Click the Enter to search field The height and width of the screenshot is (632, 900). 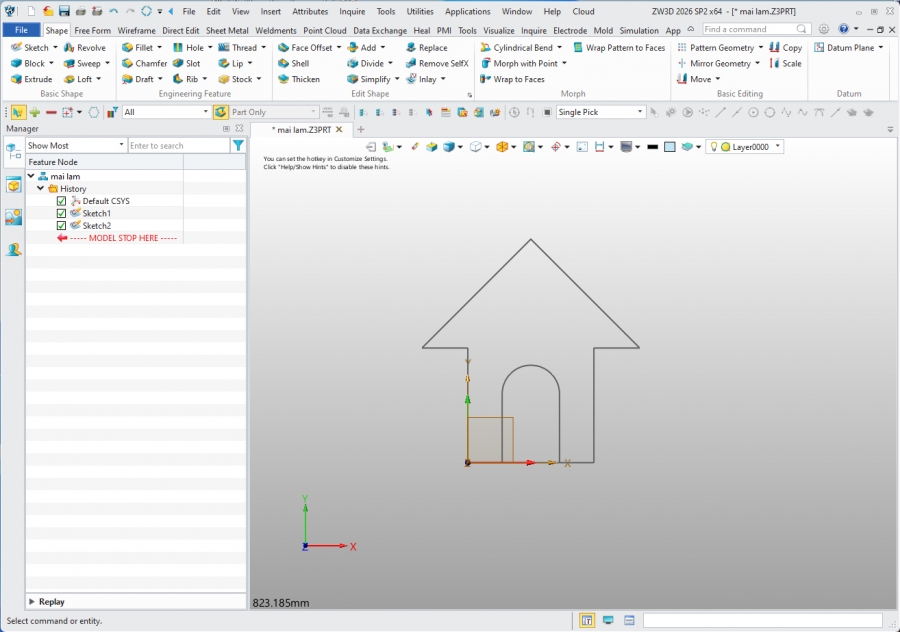pos(178,146)
